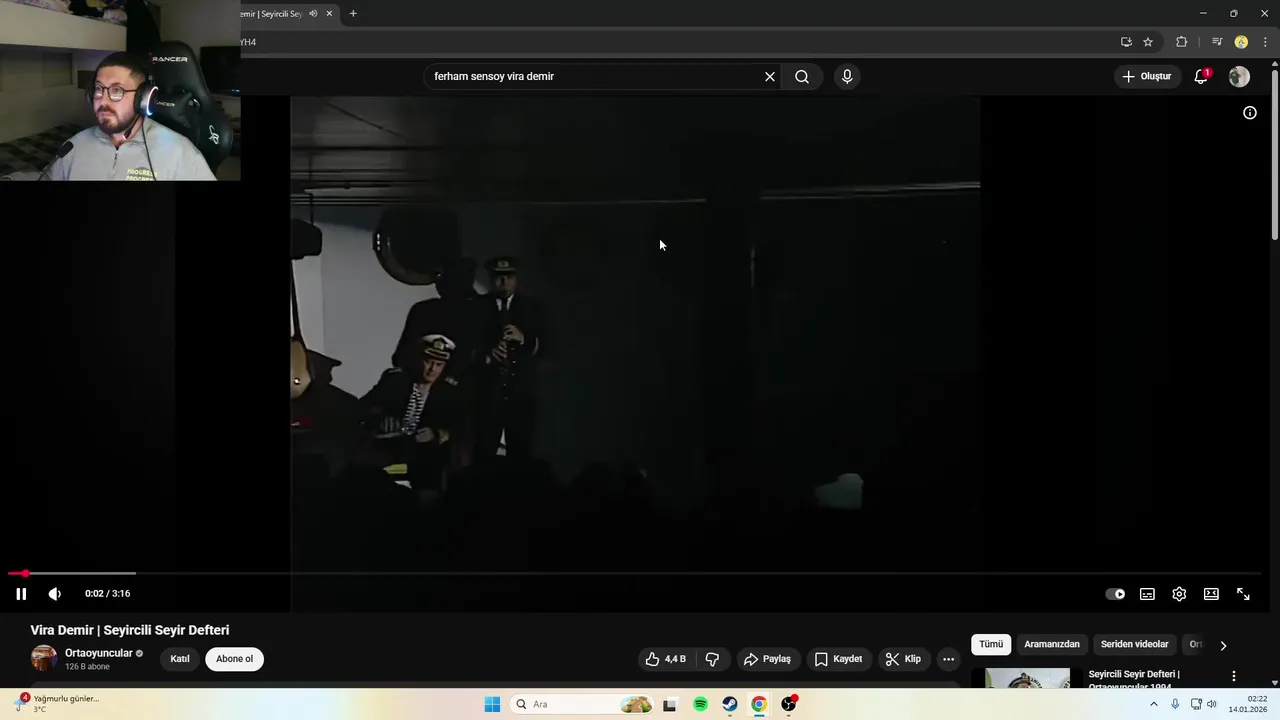Exit fullscreen using the player corner icon
The height and width of the screenshot is (720, 1280).
(1243, 594)
